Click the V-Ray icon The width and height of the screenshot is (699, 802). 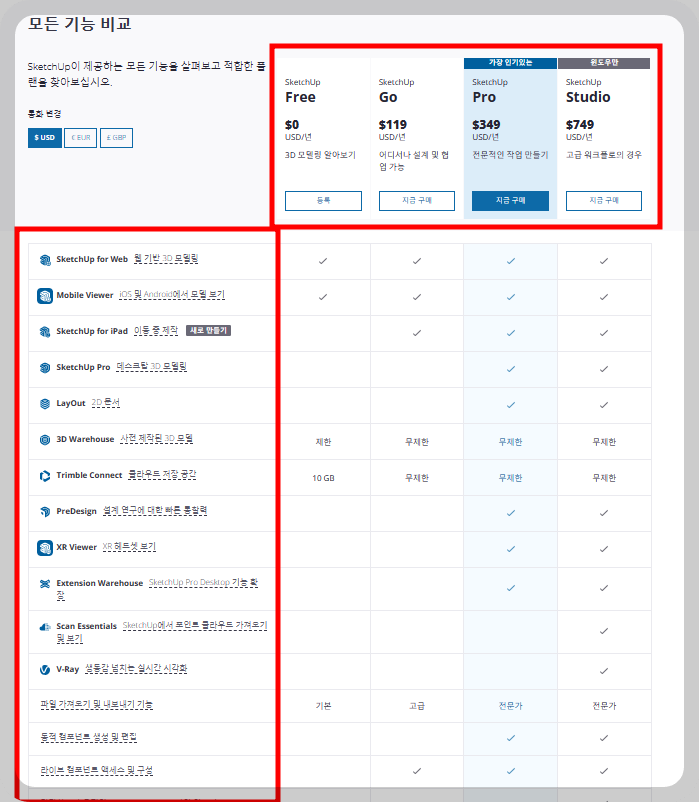tap(45, 670)
